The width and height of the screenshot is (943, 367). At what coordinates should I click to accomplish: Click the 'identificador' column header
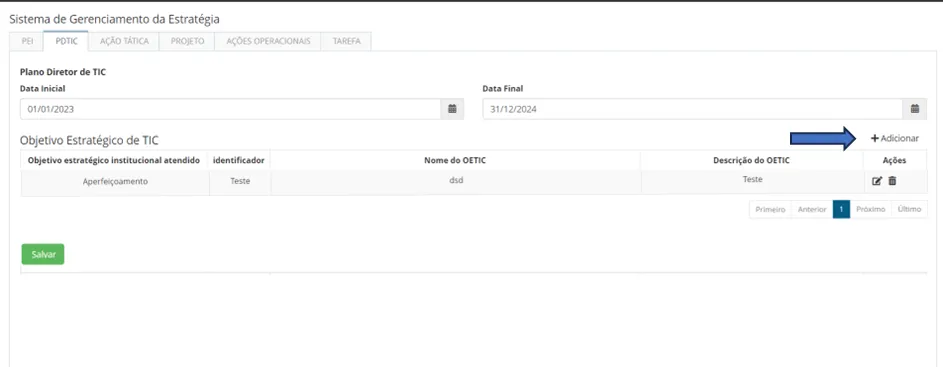[239, 160]
